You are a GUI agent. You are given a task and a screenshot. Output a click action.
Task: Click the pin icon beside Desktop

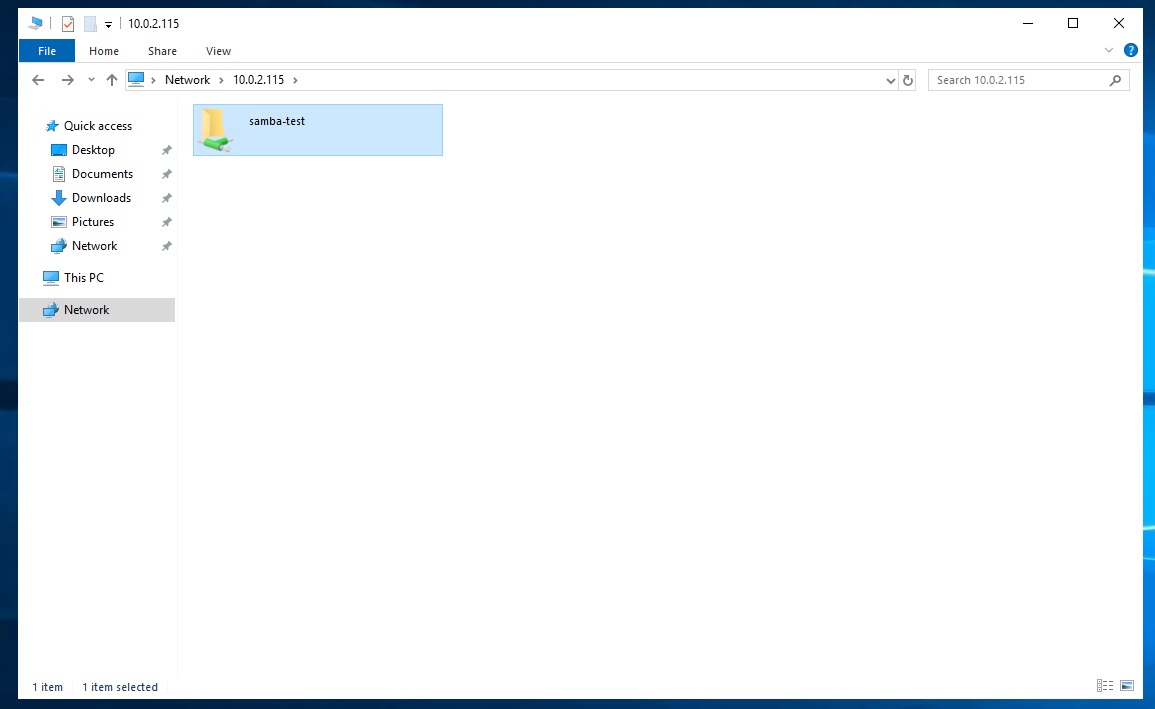[166, 150]
